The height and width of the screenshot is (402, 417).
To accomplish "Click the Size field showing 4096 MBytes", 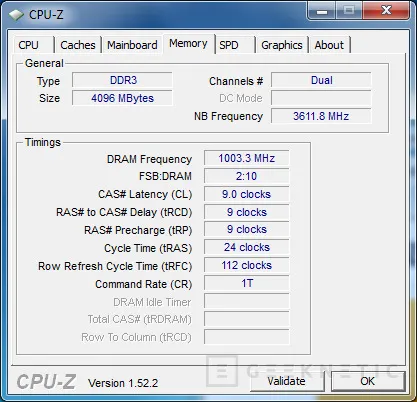I will (x=122, y=98).
